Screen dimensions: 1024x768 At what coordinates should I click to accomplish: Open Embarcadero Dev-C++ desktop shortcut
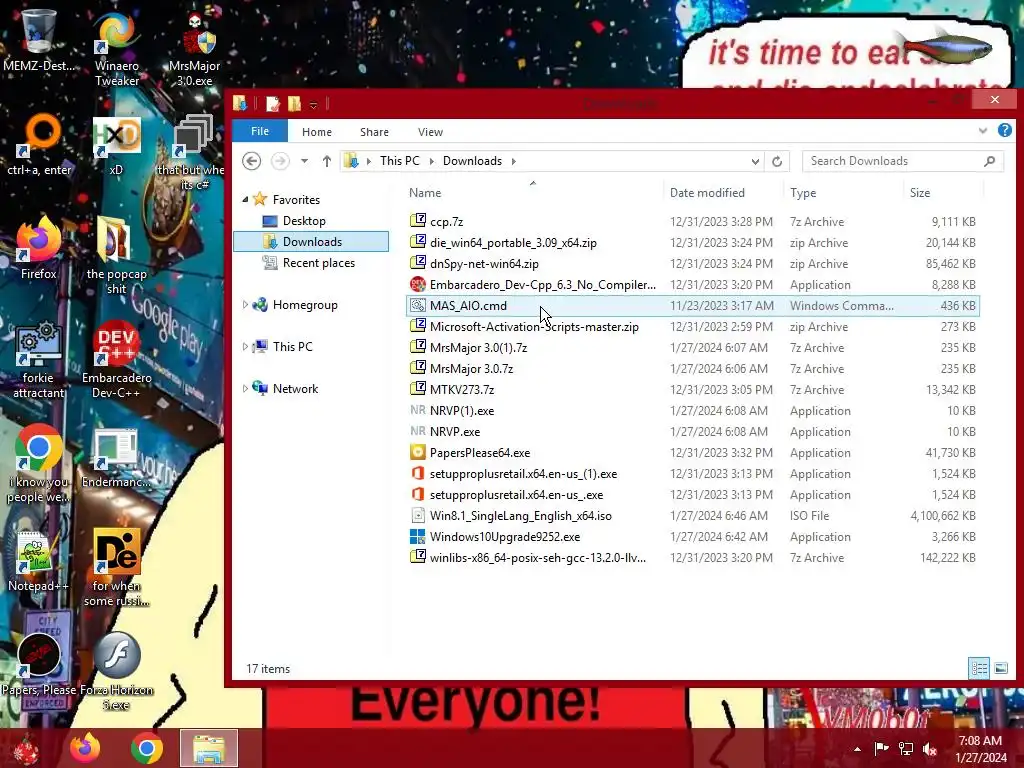pos(116,359)
